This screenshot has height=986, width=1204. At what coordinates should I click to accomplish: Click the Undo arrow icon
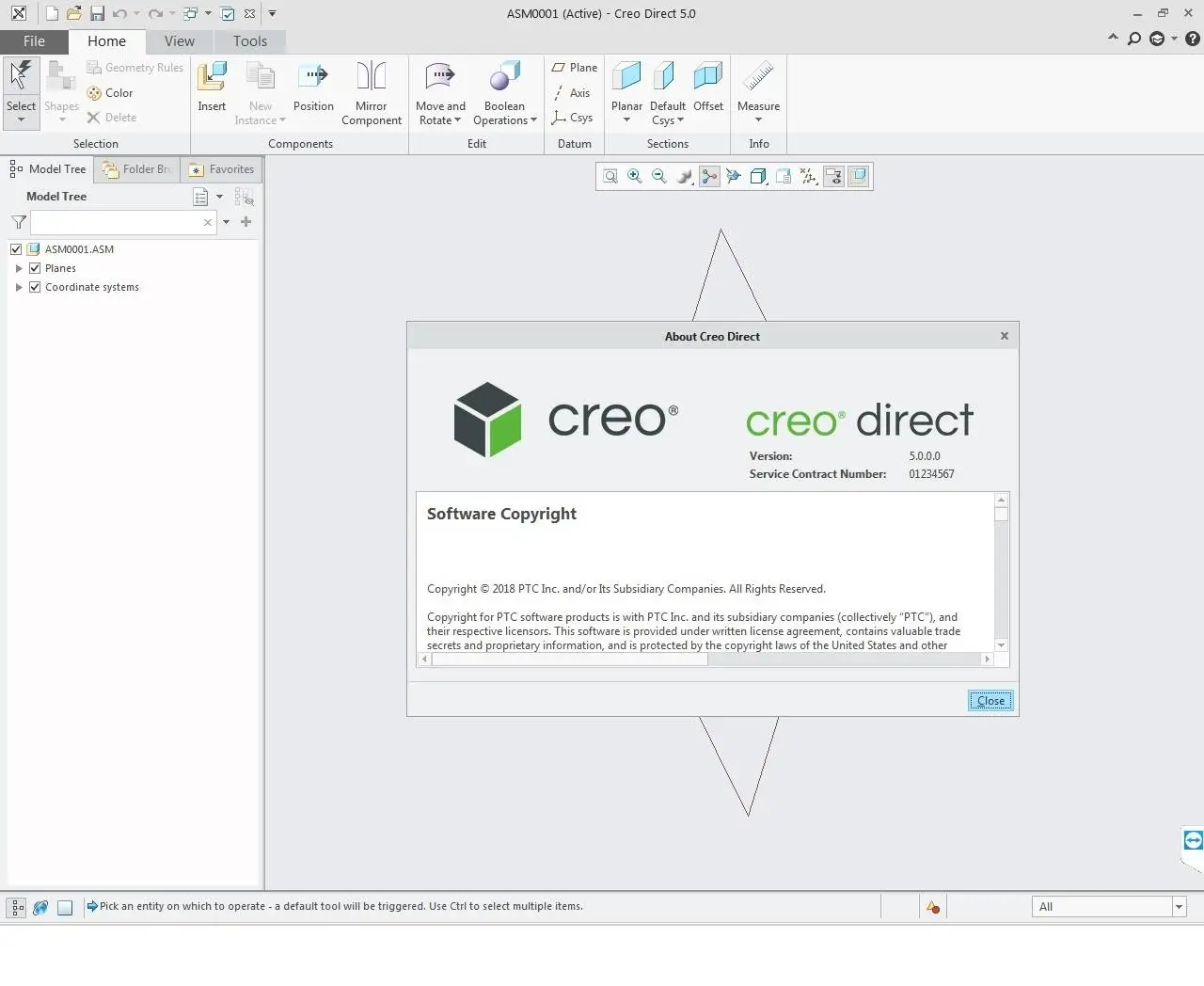(119, 13)
